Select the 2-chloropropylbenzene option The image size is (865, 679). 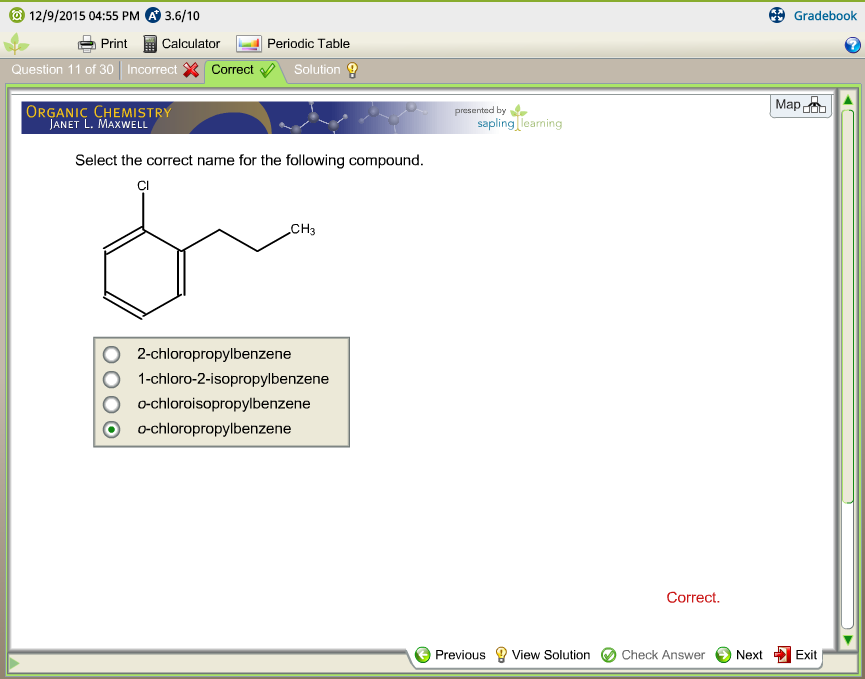111,354
